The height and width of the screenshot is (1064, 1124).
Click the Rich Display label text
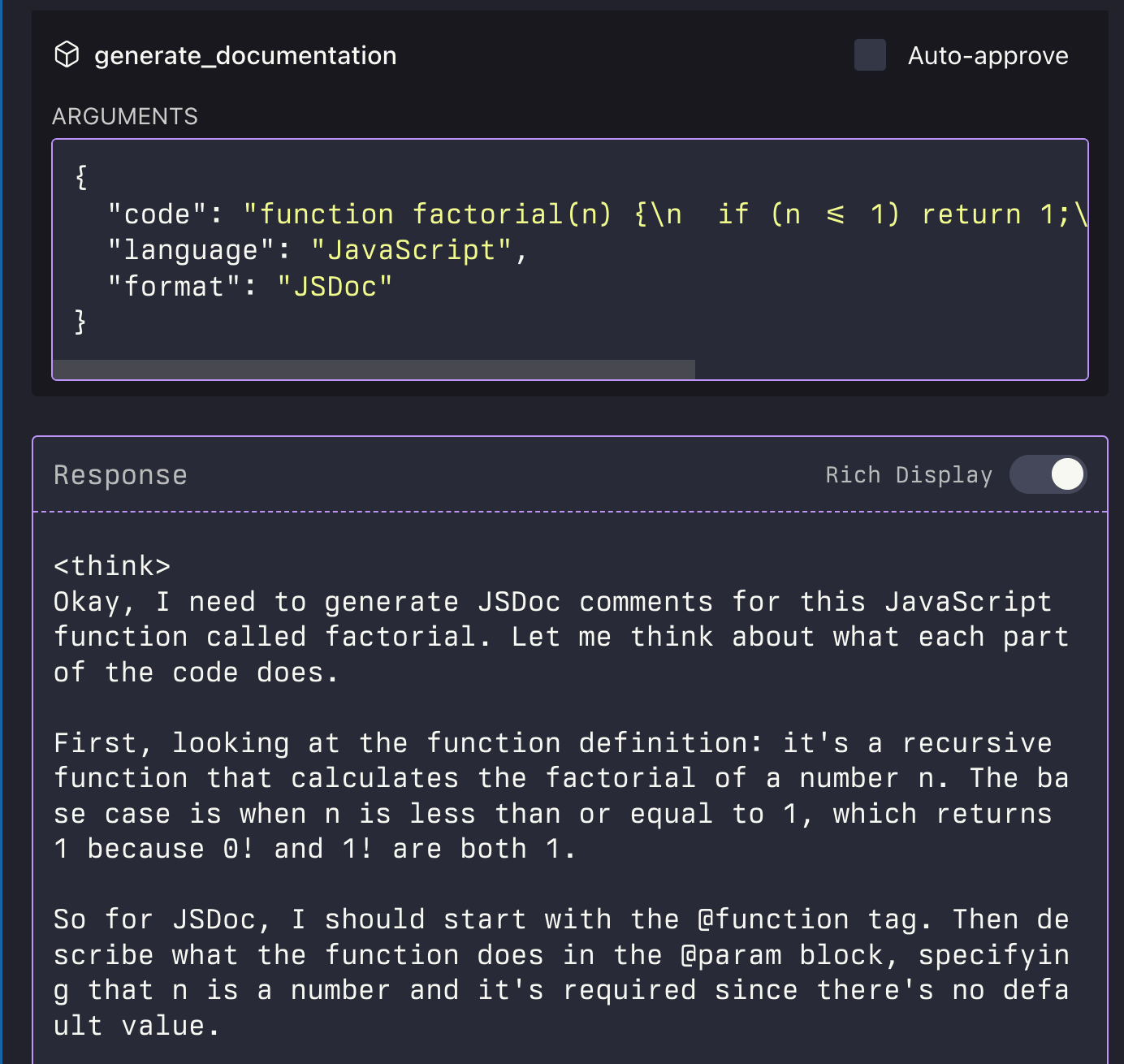pyautogui.click(x=909, y=475)
